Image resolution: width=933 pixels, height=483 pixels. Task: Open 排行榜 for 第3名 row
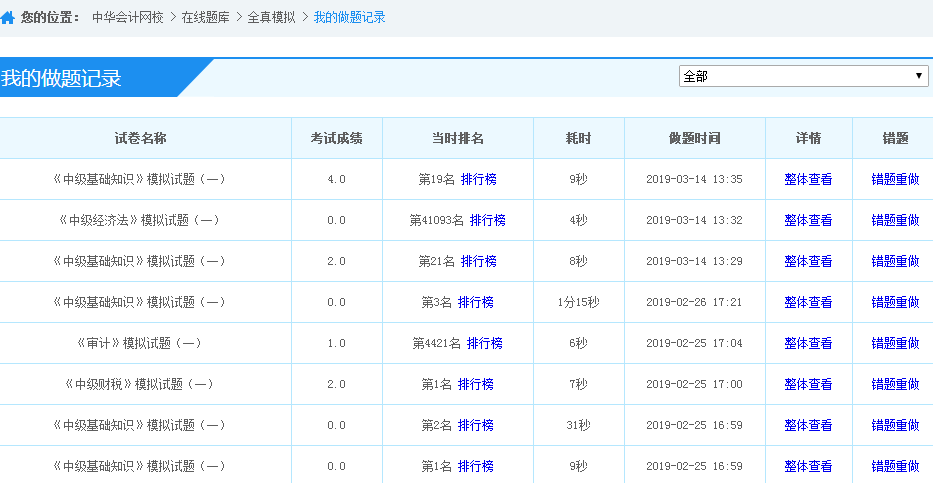(475, 303)
